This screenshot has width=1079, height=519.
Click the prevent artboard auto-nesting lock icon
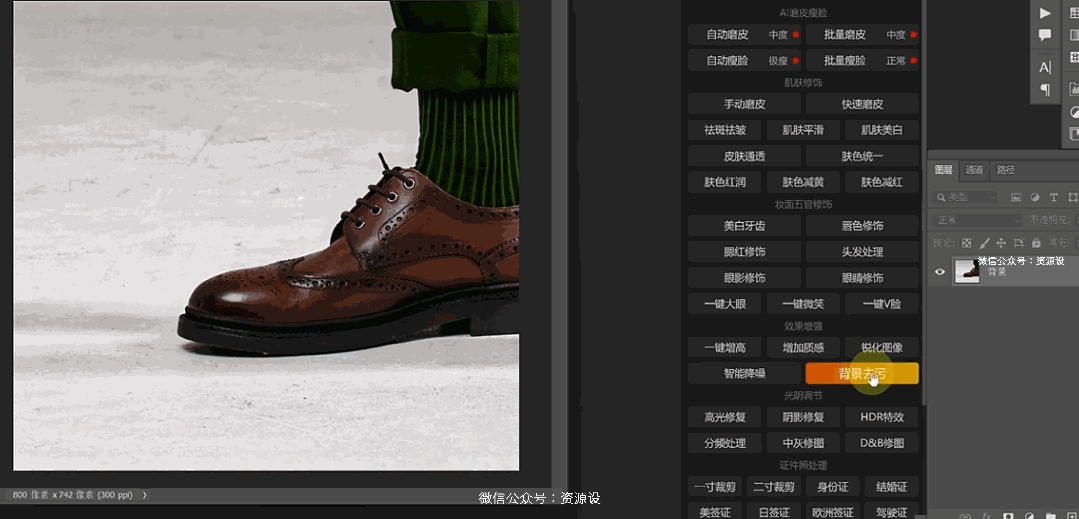[x=1018, y=243]
